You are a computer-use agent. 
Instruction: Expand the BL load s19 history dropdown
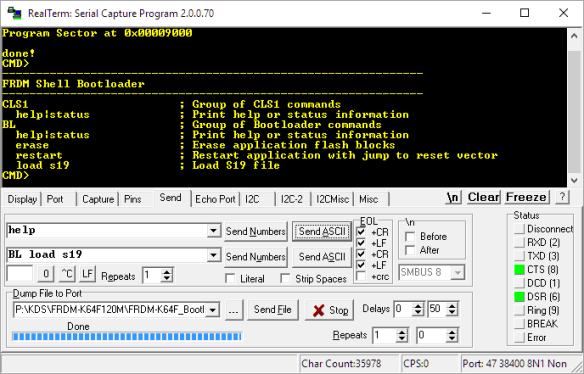tap(213, 255)
